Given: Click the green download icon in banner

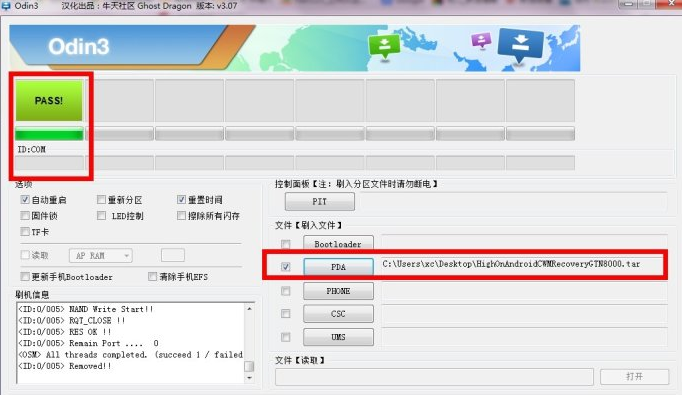Looking at the screenshot, I should 384,46.
